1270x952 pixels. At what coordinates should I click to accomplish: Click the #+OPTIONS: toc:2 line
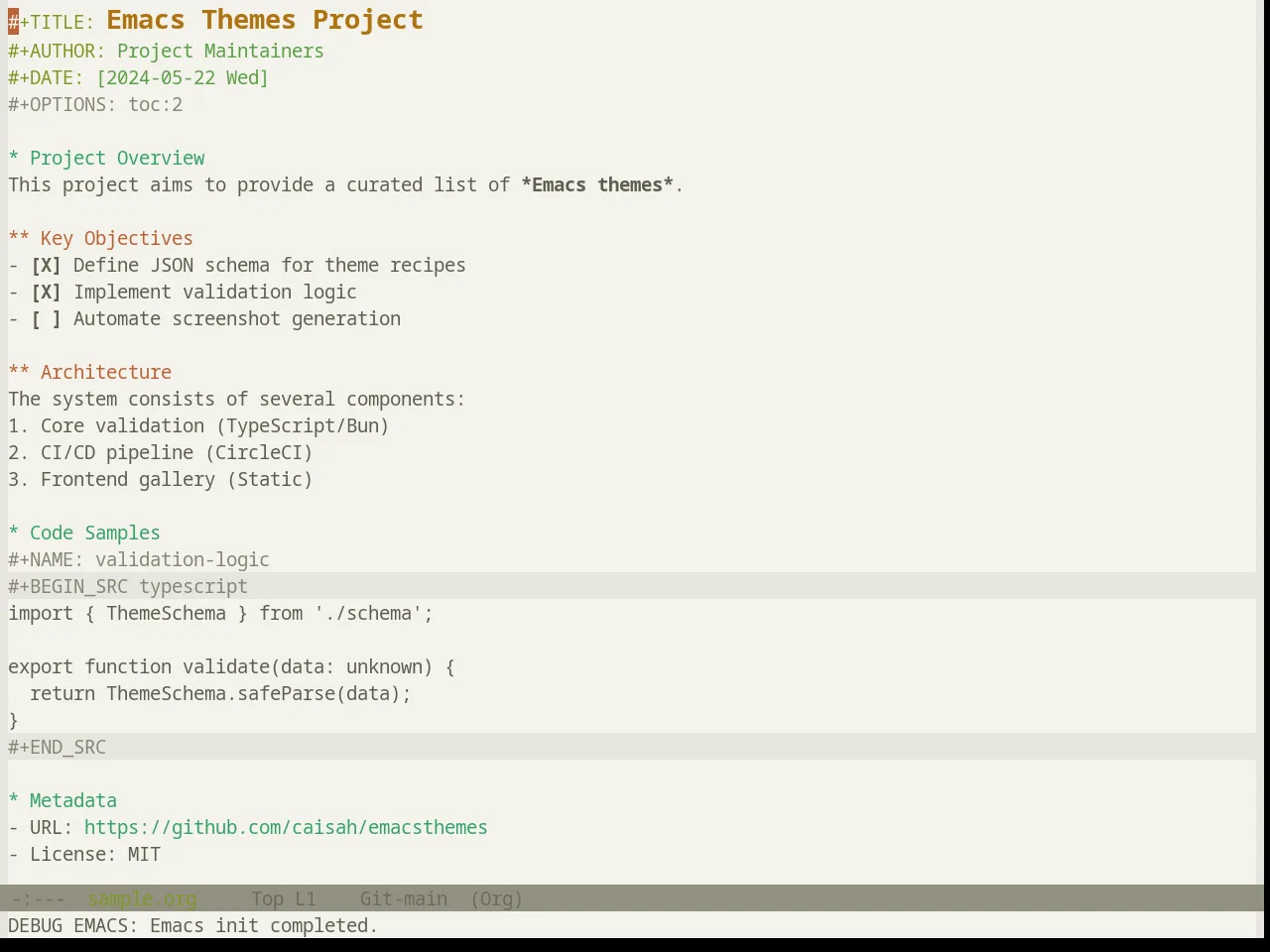tap(95, 105)
